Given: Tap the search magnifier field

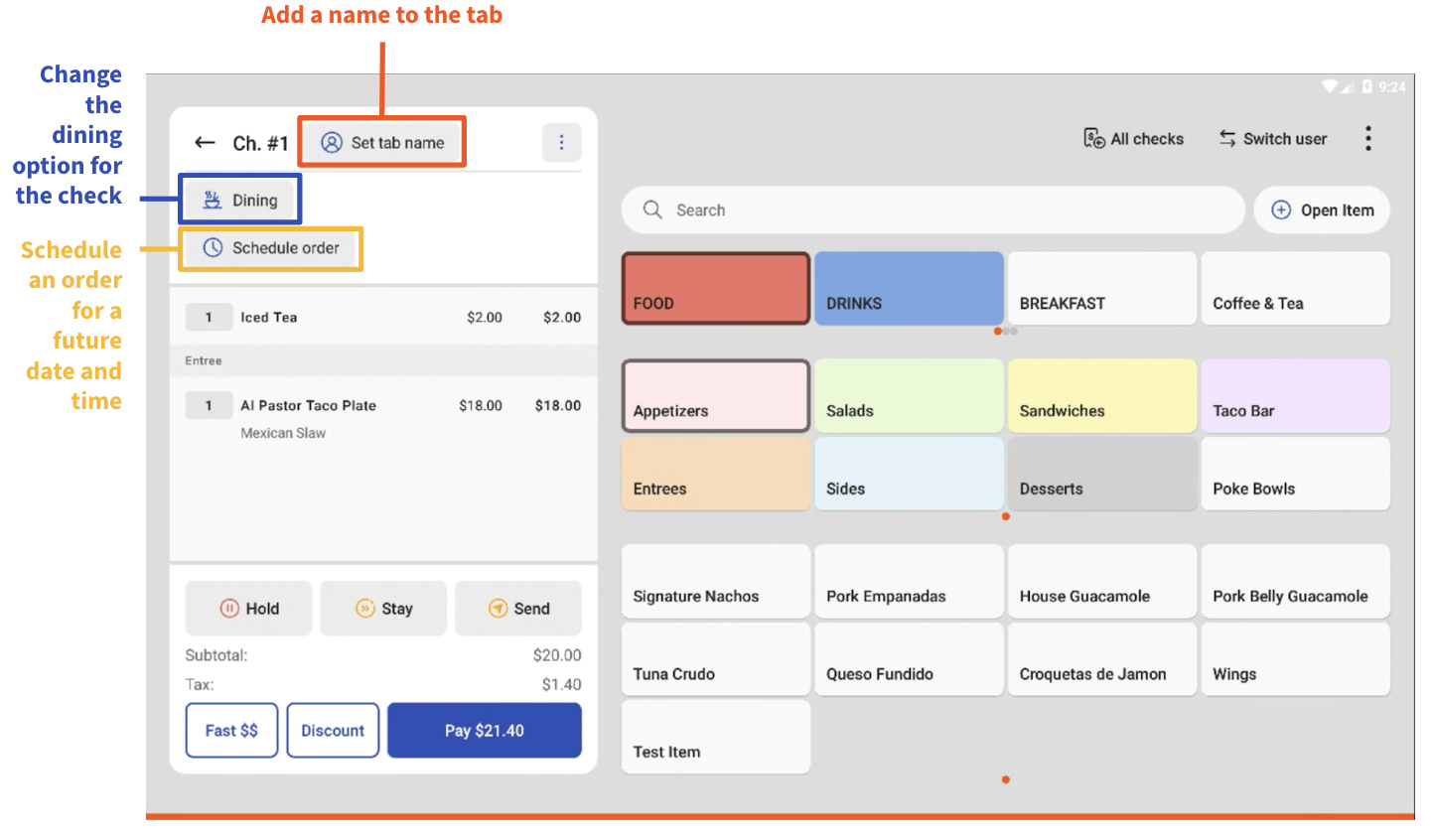Looking at the screenshot, I should coord(652,210).
